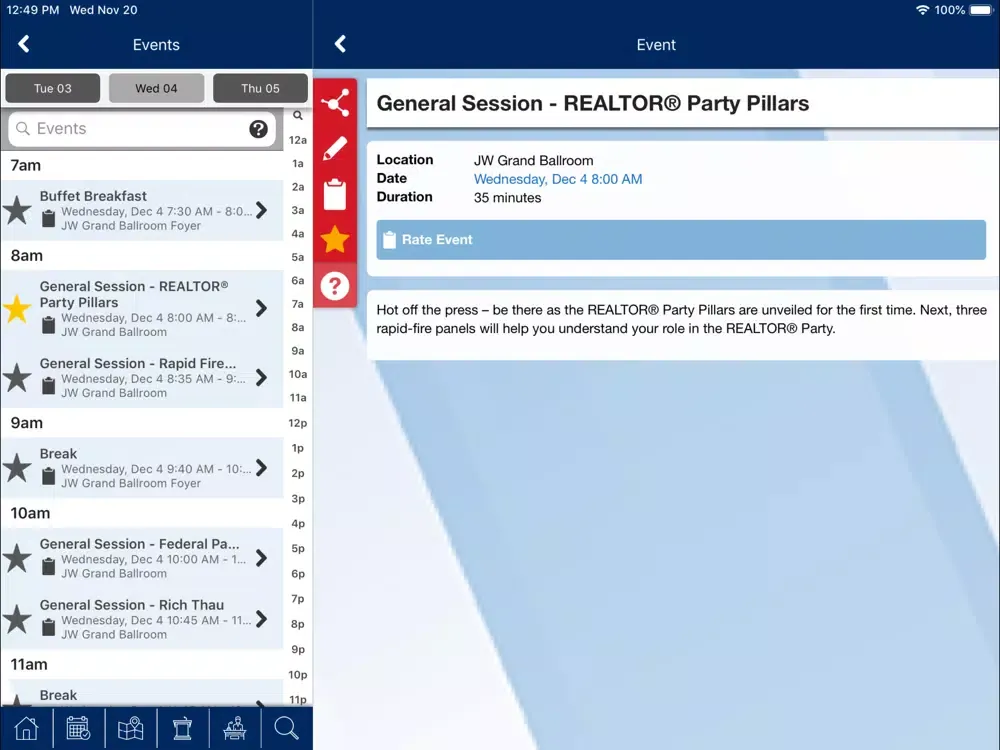The width and height of the screenshot is (1000, 750).
Task: Unfavorite the REALTOR Party Pillars list star
Action: 17,309
